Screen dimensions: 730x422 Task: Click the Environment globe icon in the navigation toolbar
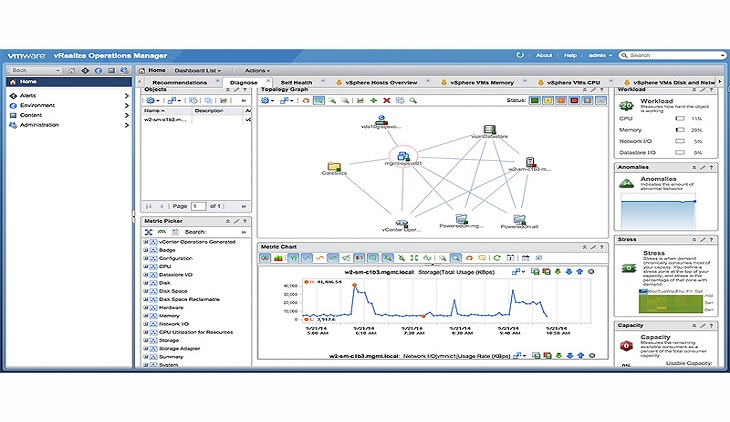click(x=98, y=71)
